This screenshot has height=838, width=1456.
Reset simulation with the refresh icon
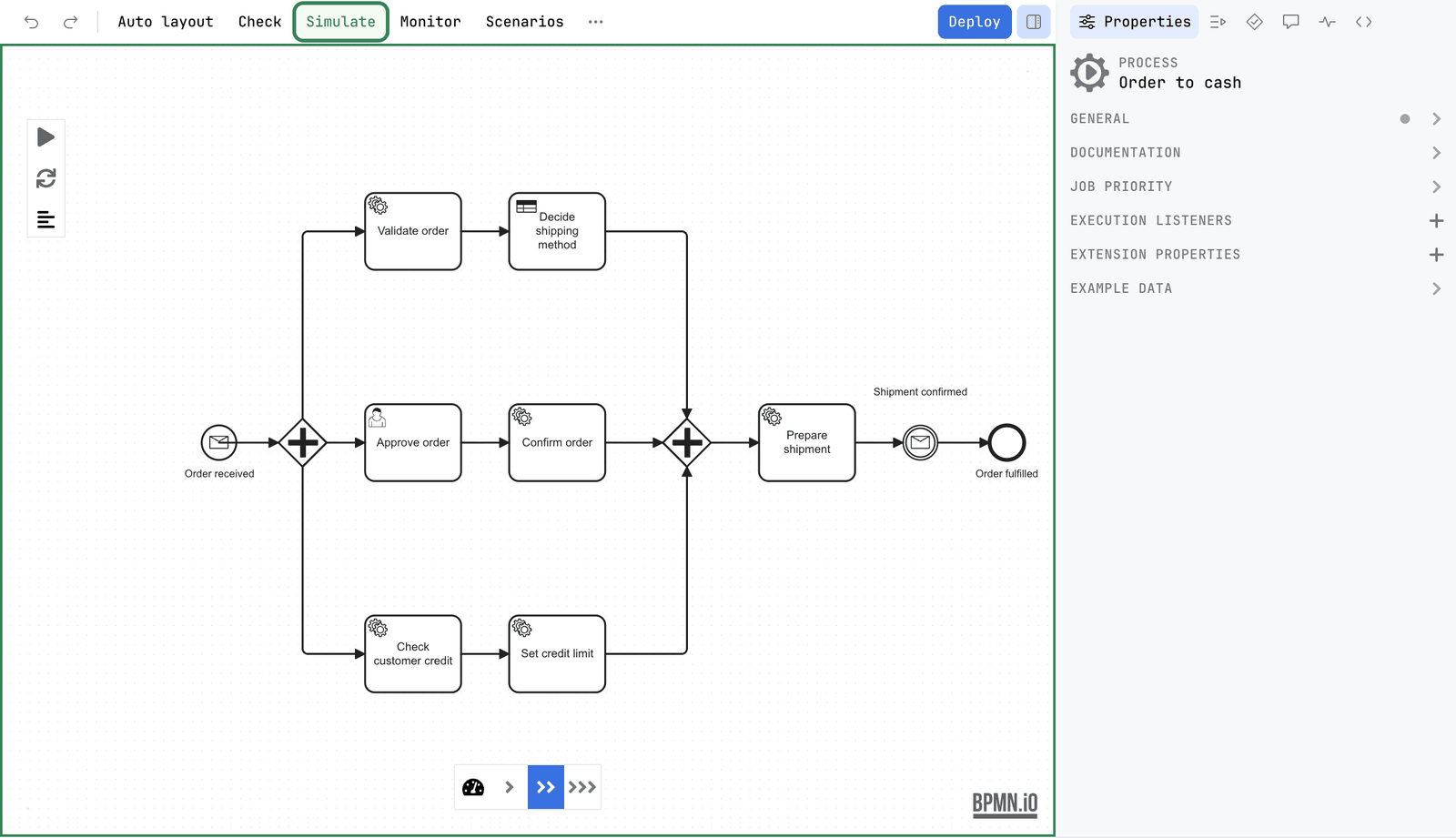pyautogui.click(x=45, y=178)
